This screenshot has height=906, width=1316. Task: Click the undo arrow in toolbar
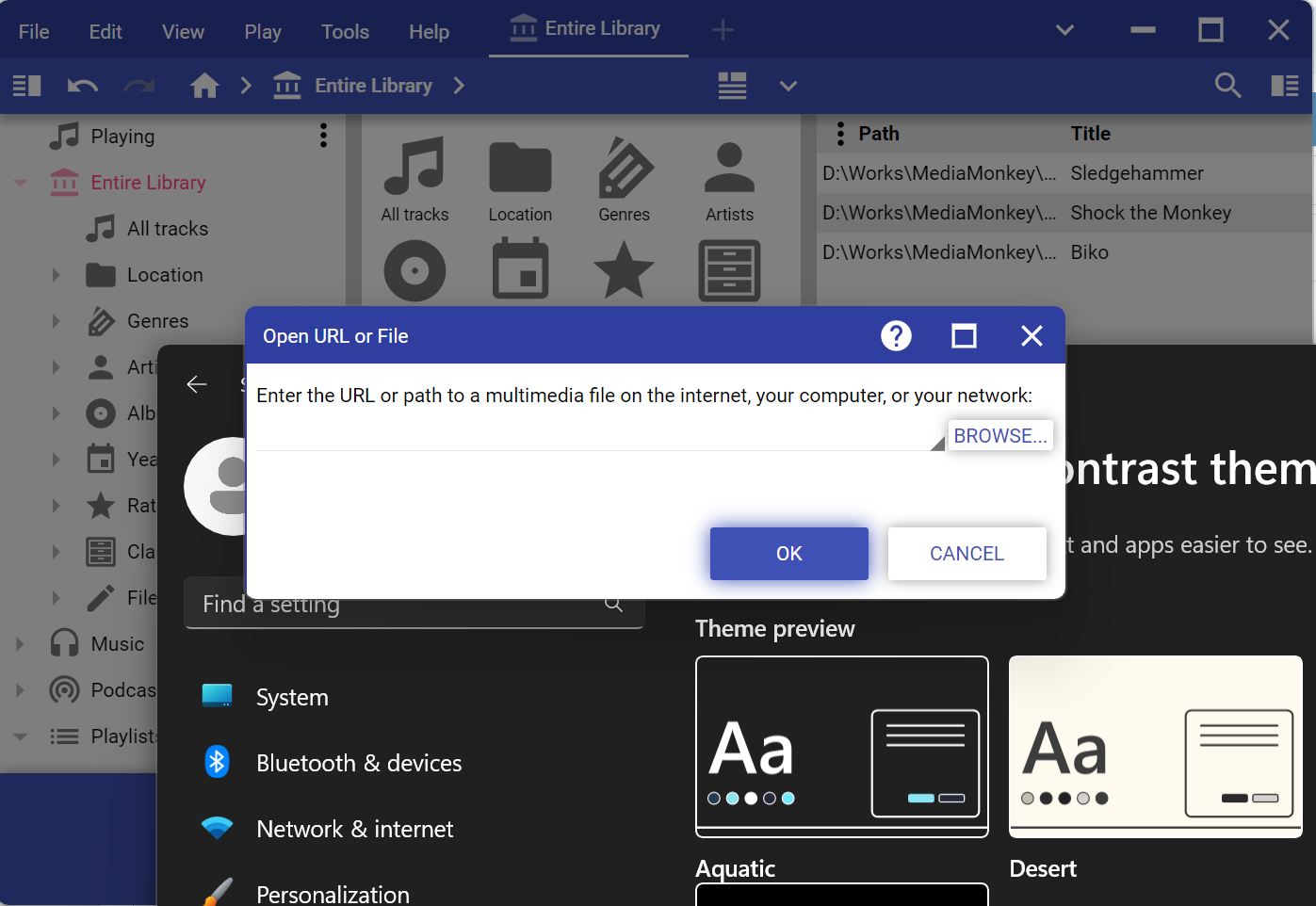click(x=83, y=86)
